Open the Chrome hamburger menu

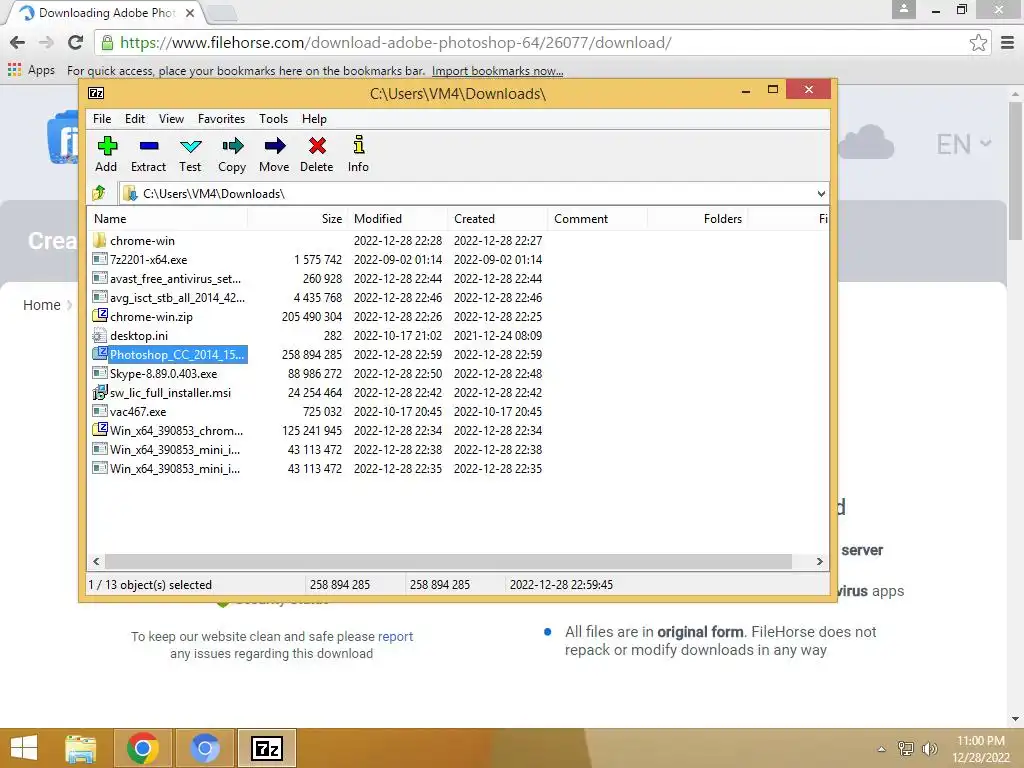pyautogui.click(x=1008, y=43)
